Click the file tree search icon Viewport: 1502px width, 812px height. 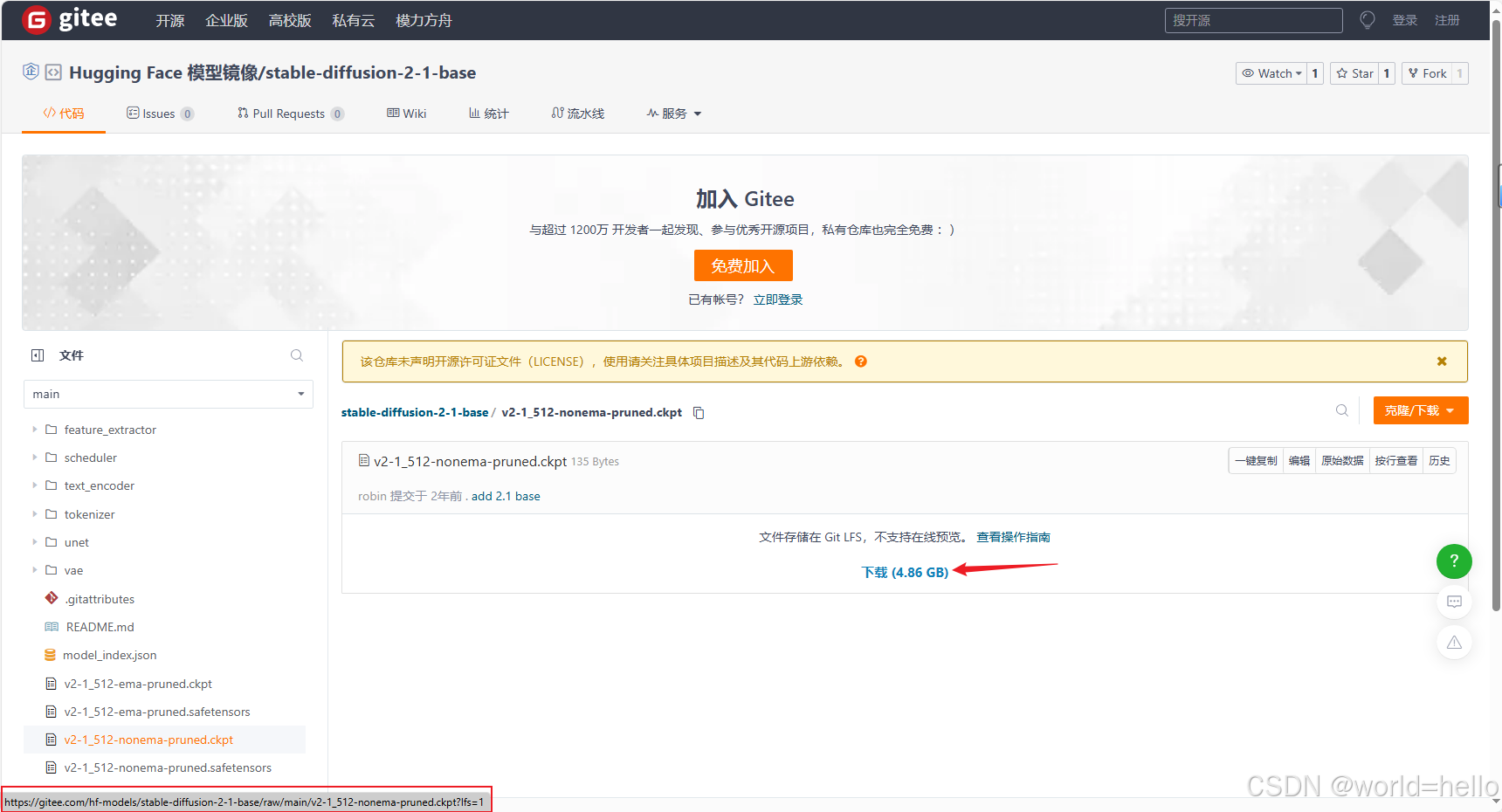[x=297, y=355]
